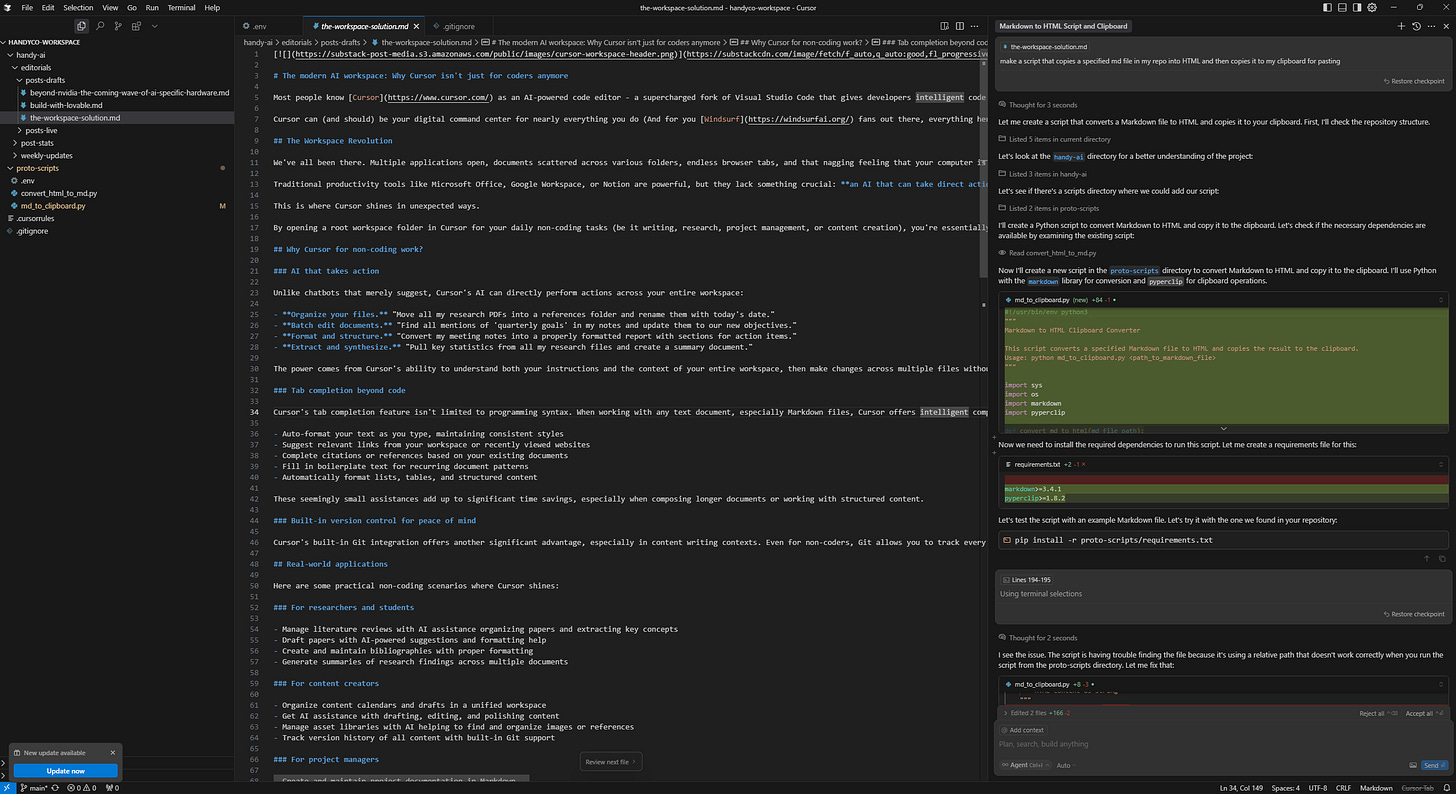Open the Auto model dropdown
The height and width of the screenshot is (794, 1456).
1064,765
